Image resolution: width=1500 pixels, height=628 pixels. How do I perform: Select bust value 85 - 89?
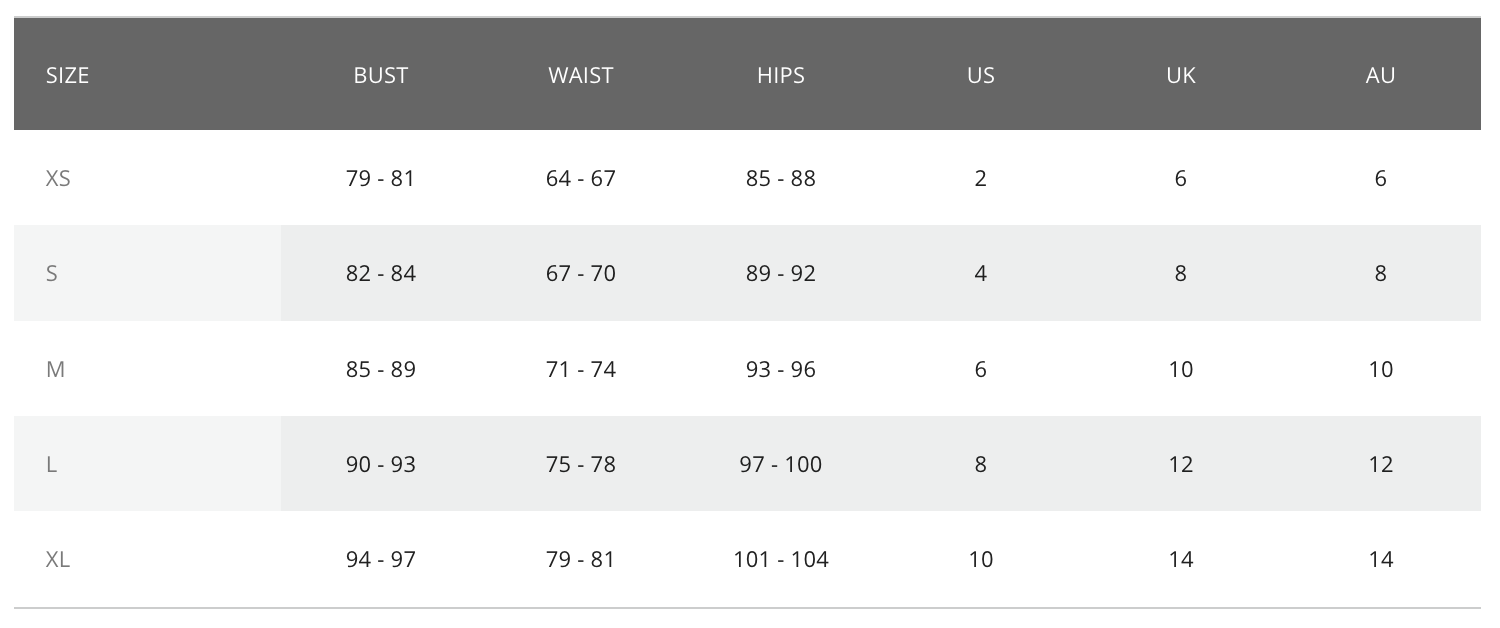tap(381, 369)
